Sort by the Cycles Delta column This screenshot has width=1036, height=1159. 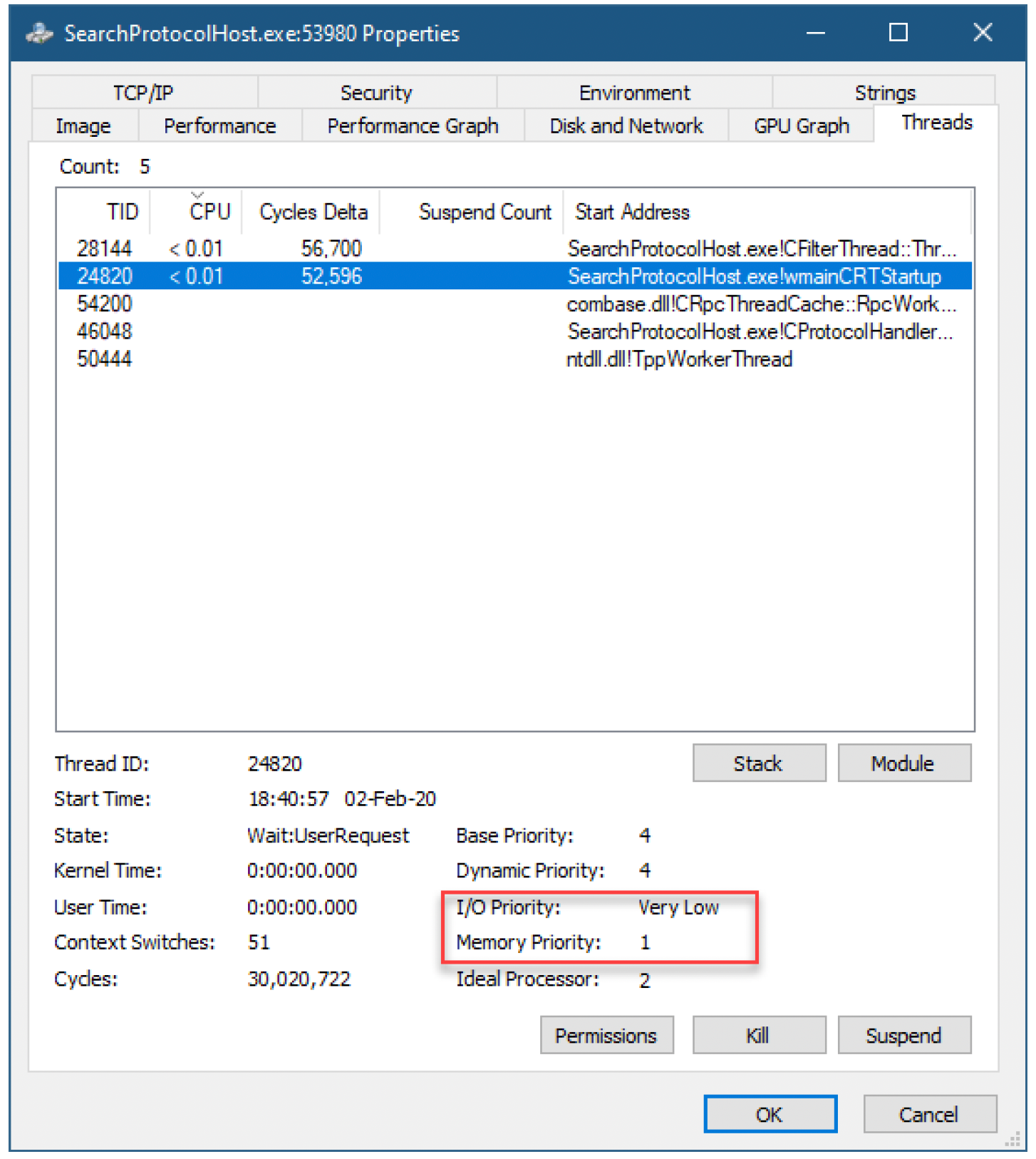[311, 212]
